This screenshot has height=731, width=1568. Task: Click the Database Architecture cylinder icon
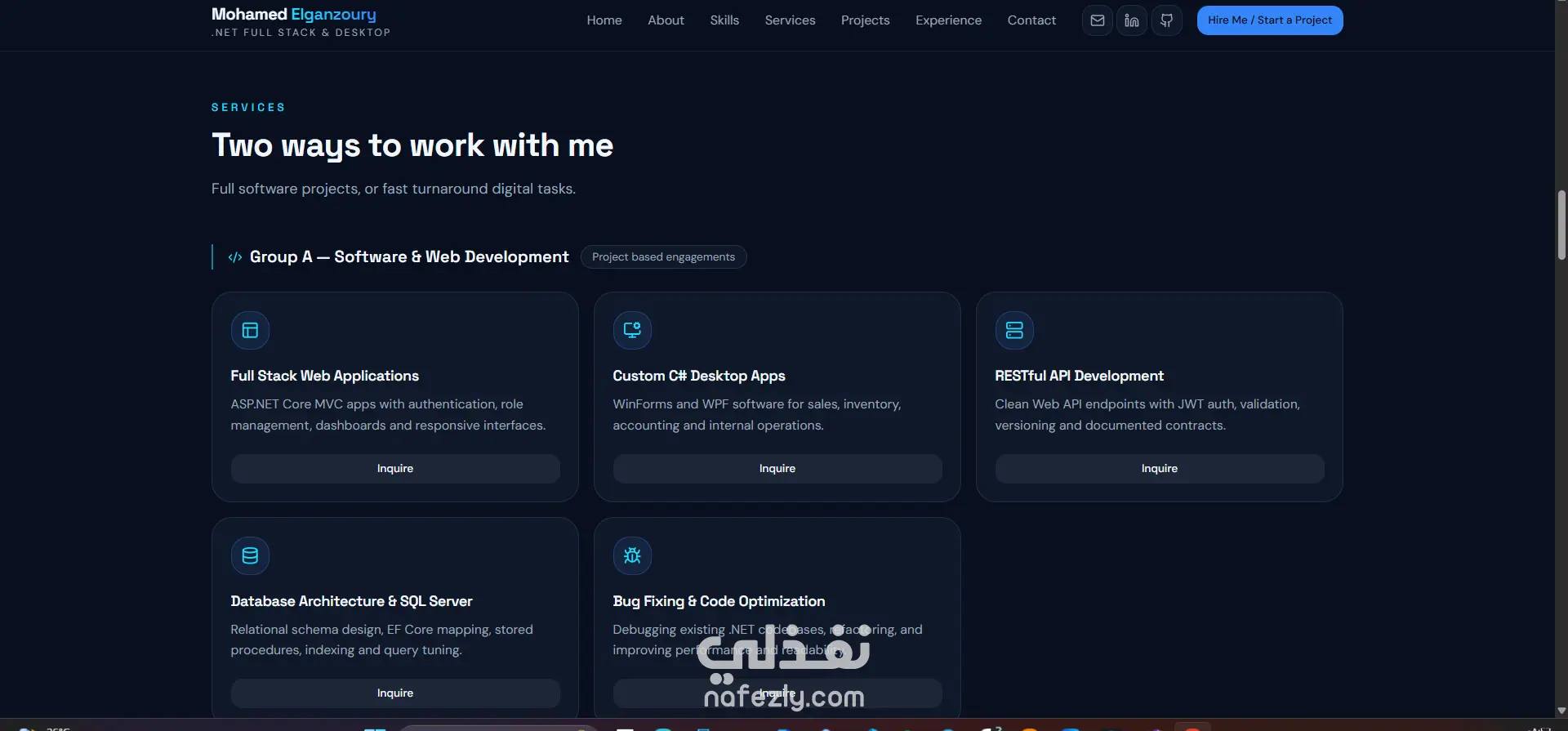pos(250,555)
